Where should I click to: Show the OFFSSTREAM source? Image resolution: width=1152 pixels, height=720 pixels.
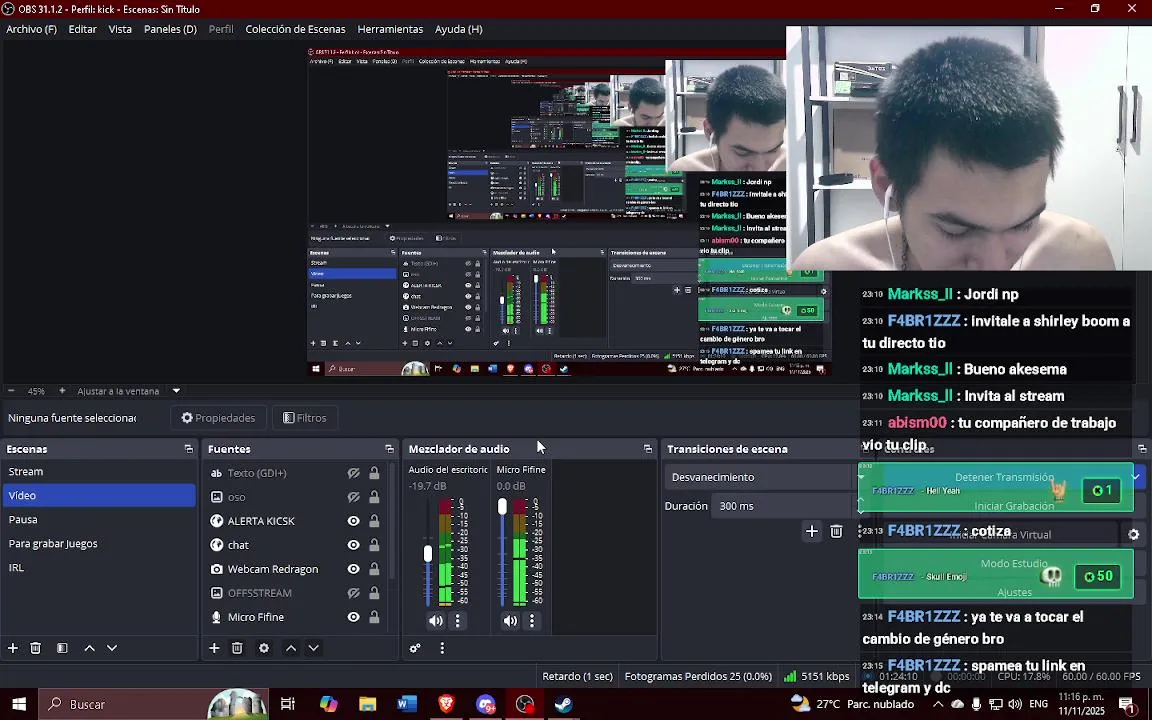pyautogui.click(x=353, y=593)
